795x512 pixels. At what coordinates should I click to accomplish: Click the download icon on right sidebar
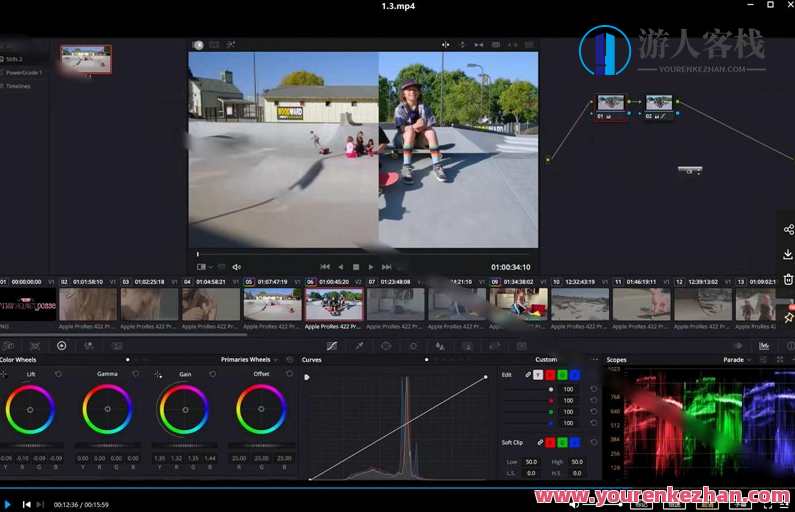[788, 255]
